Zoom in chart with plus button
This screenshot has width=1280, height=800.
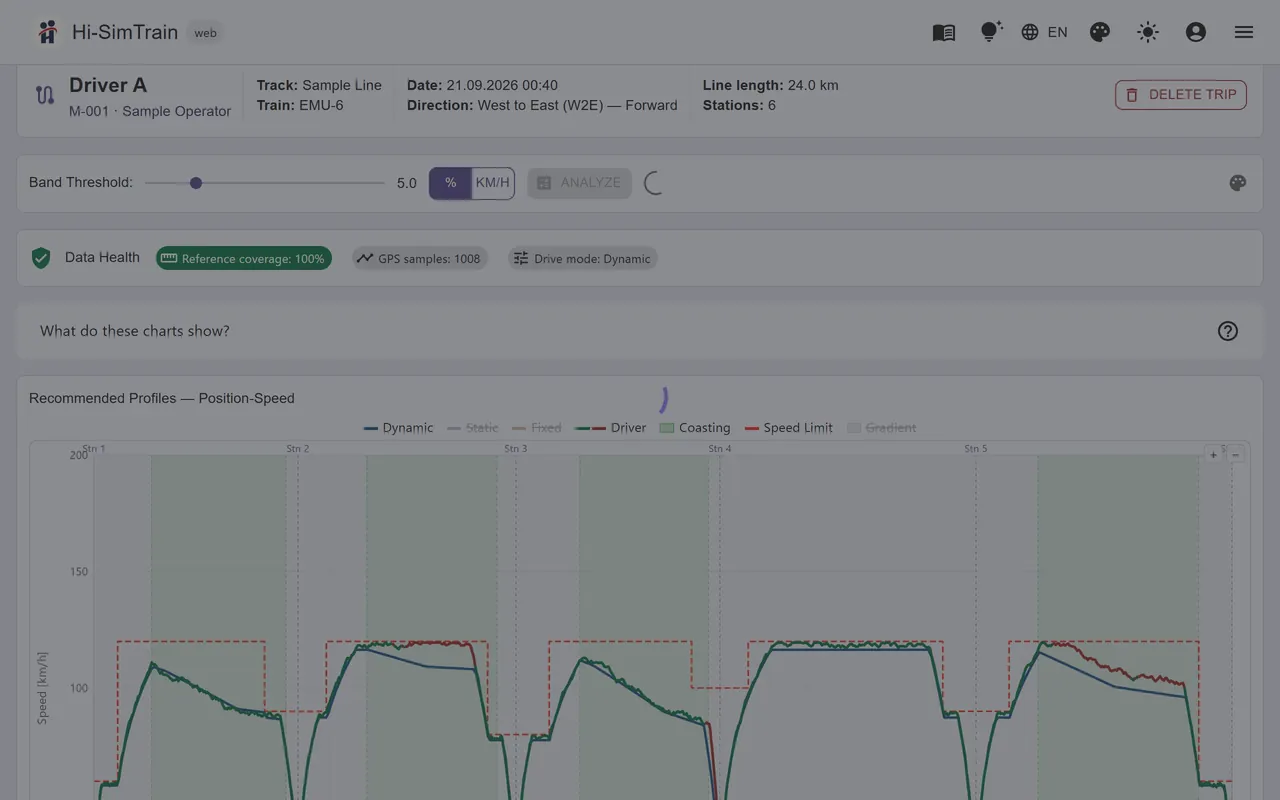coord(1214,455)
